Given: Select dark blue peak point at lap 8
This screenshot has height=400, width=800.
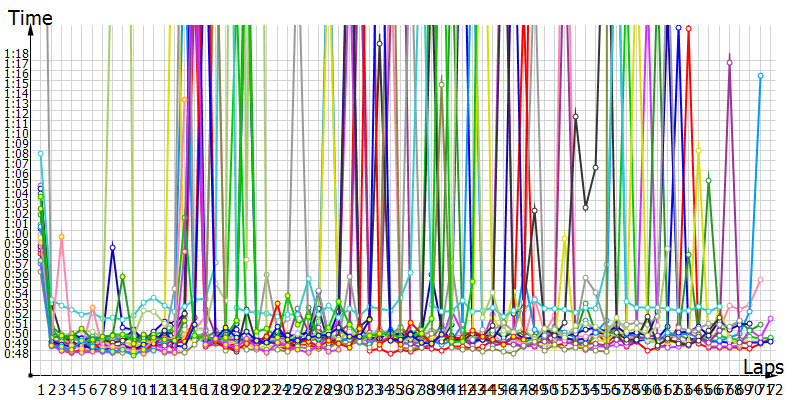Looking at the screenshot, I should coord(113,247).
